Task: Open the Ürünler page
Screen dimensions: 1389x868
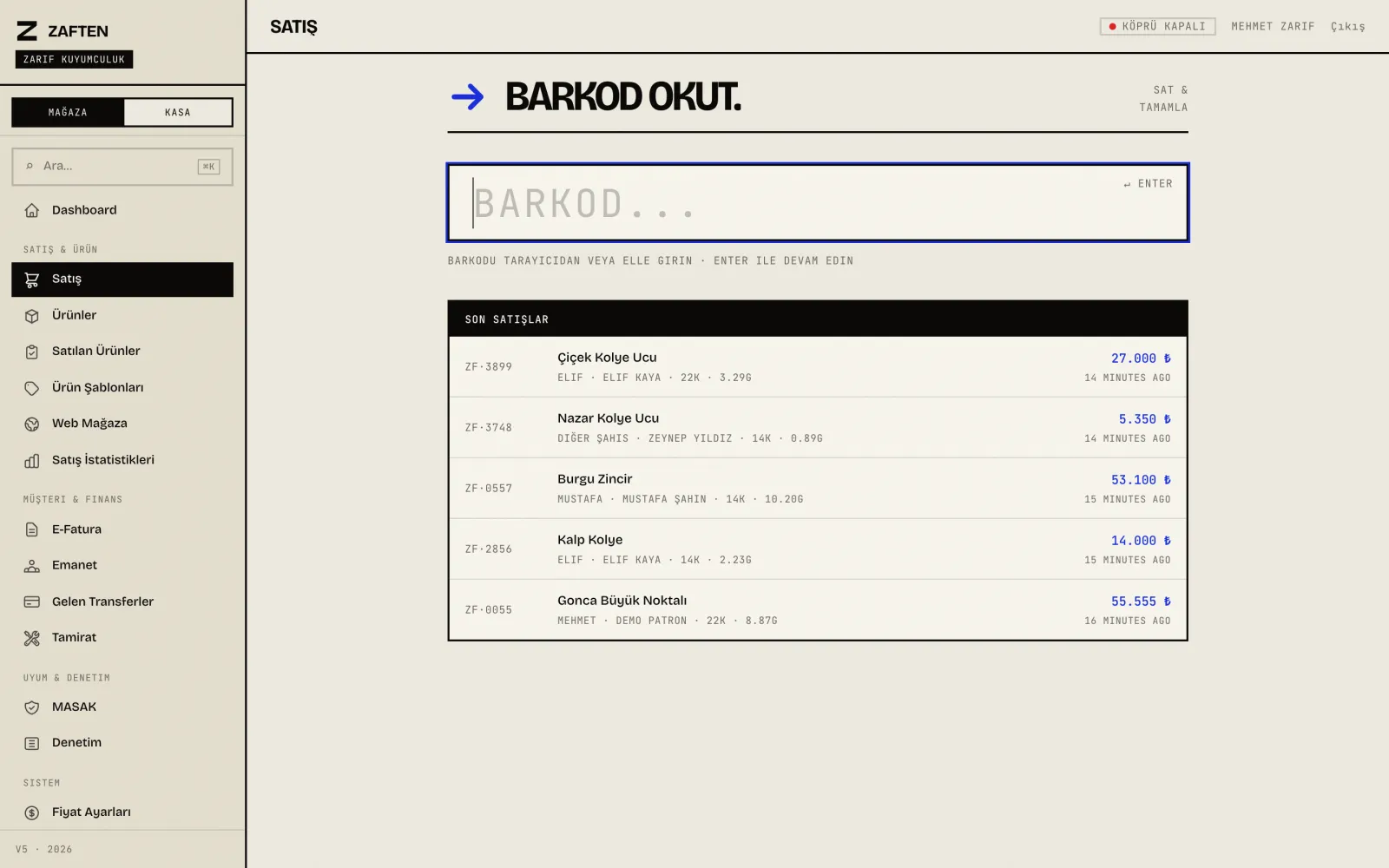Action: tap(122, 315)
